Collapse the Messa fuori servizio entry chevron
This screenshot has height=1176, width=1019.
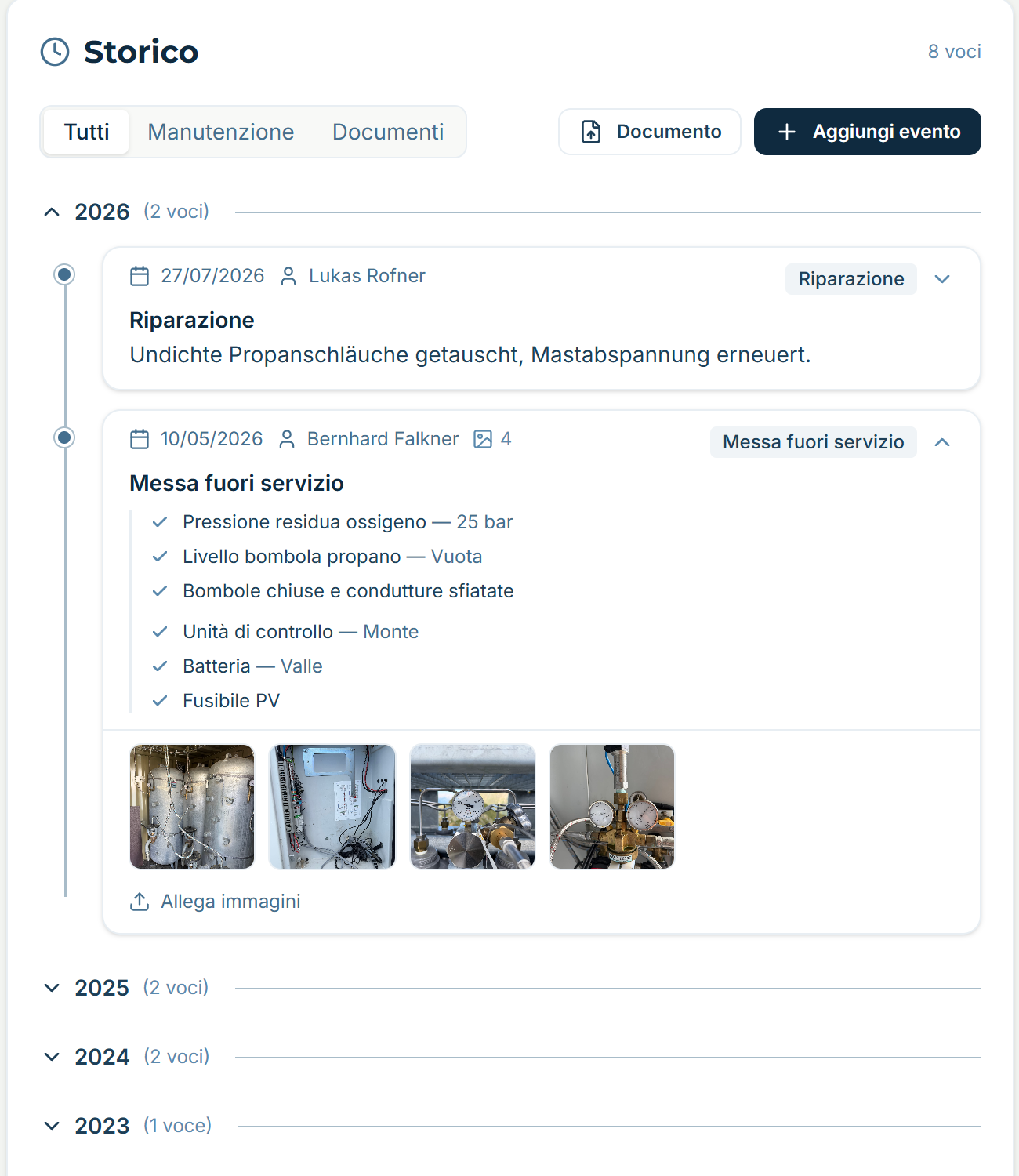point(942,442)
